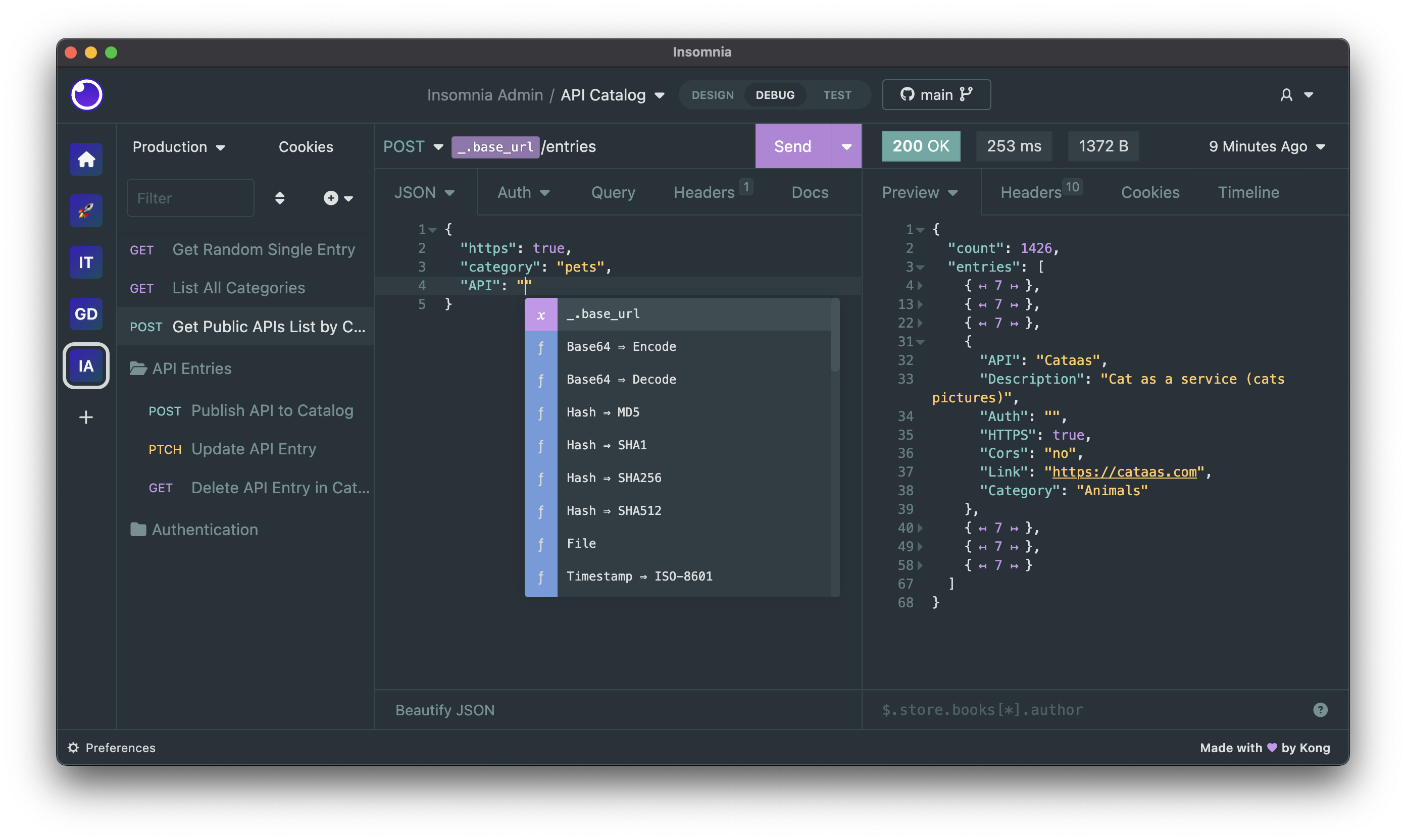The width and height of the screenshot is (1406, 840).
Task: Switch to the Timeline response tab
Action: (x=1248, y=192)
